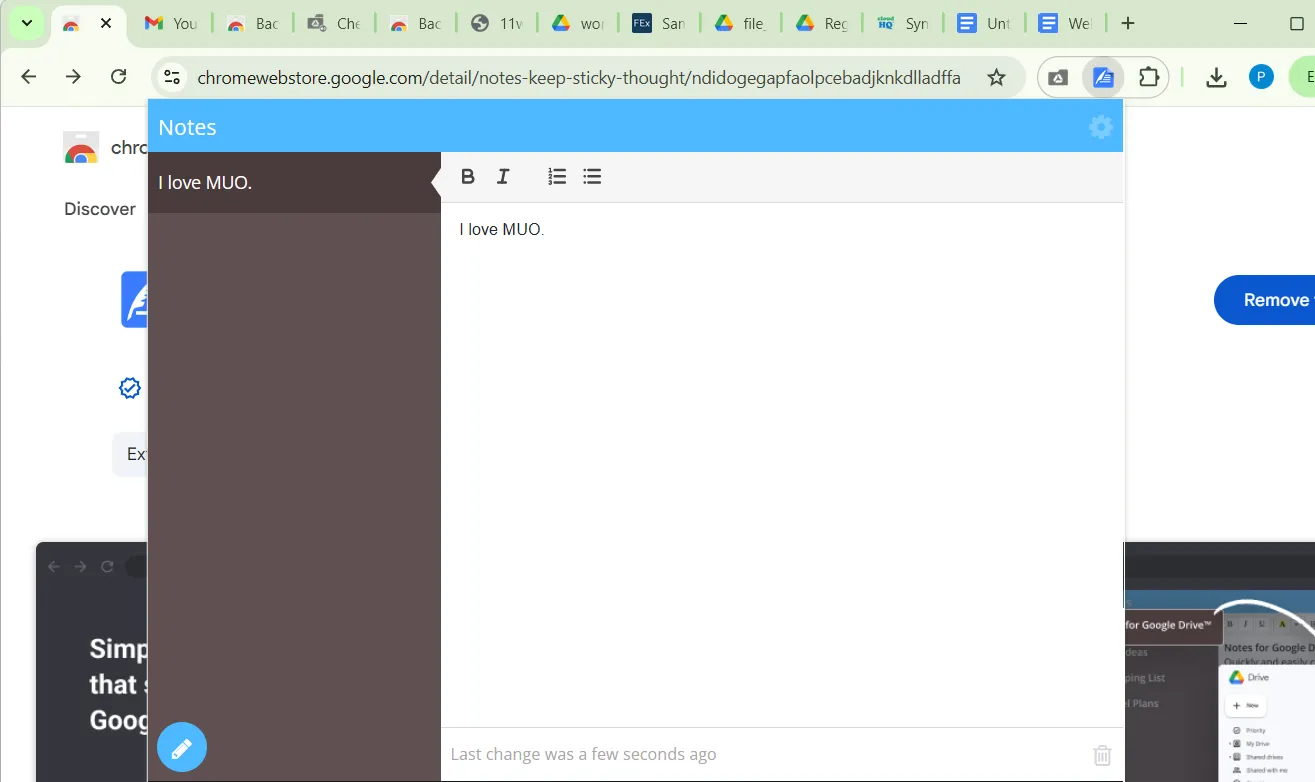Open the Notes settings gear
1315x782 pixels.
(x=1100, y=127)
